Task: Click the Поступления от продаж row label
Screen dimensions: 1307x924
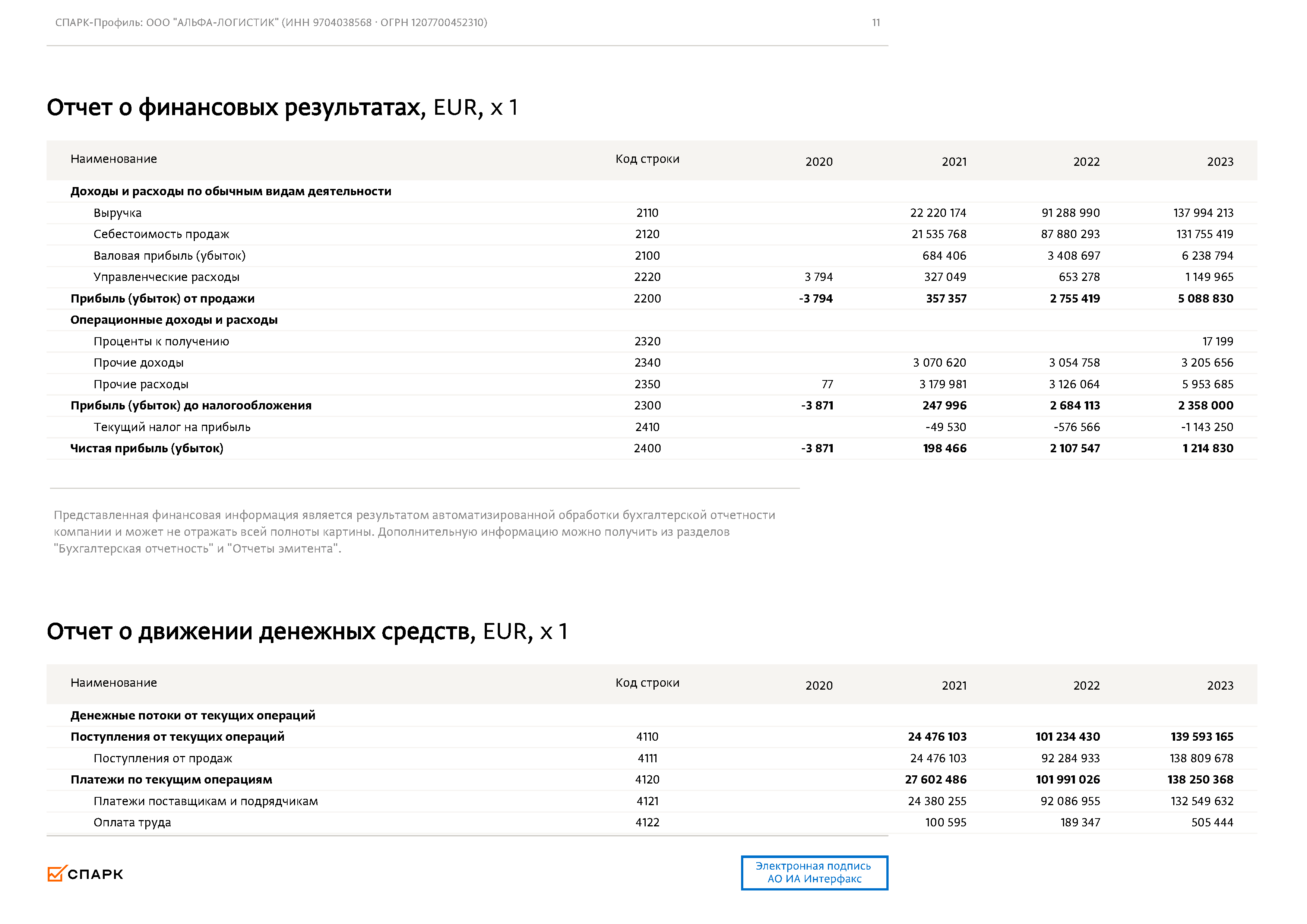Action: pos(163,758)
